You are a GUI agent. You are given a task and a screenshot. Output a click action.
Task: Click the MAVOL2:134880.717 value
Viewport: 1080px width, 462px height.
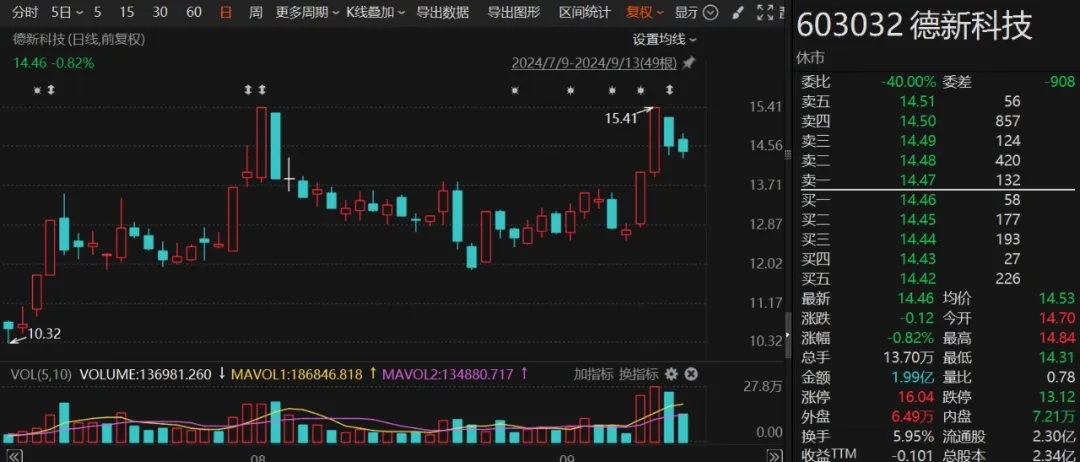tap(448, 374)
